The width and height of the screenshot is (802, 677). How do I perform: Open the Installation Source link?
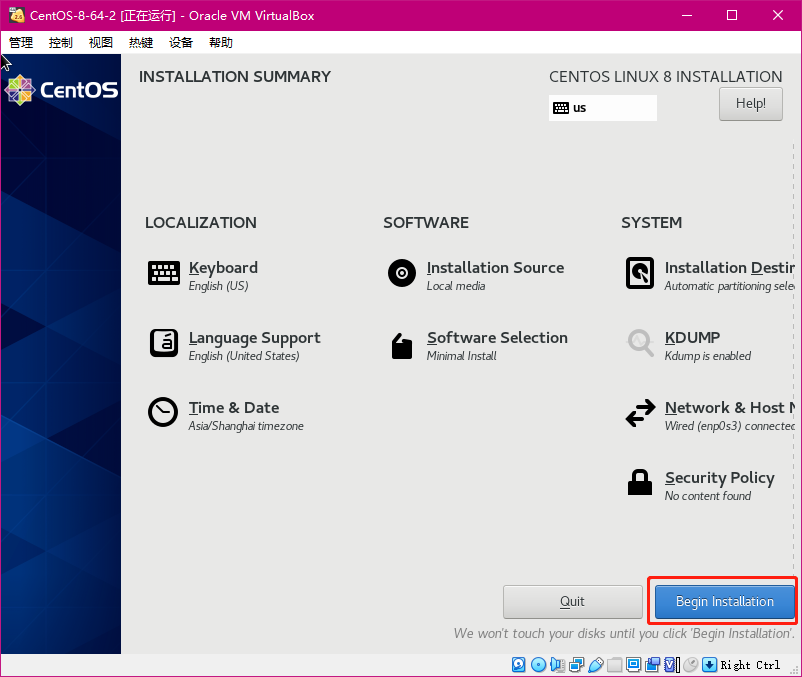click(x=495, y=268)
